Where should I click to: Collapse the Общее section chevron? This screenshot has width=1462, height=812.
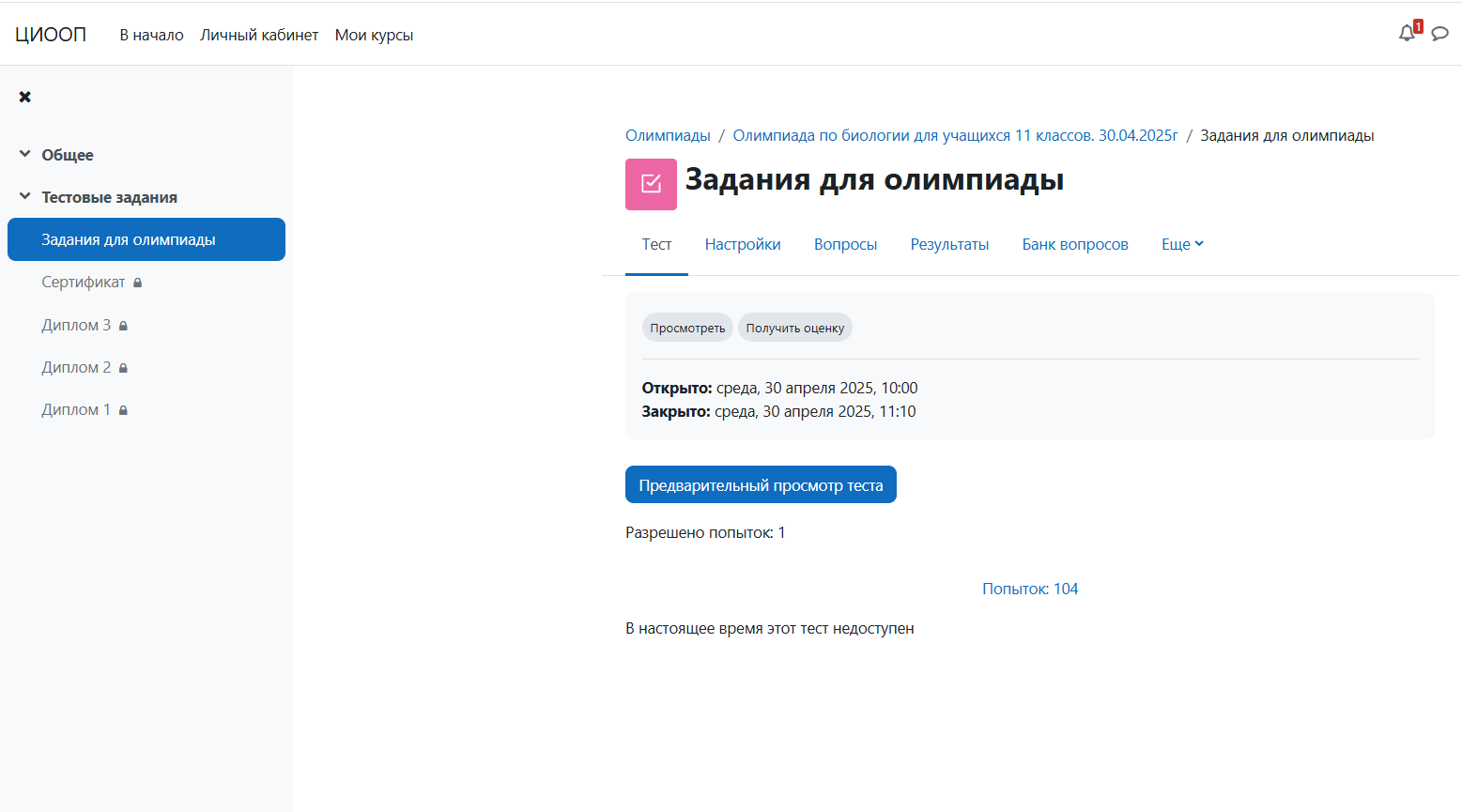pos(25,154)
